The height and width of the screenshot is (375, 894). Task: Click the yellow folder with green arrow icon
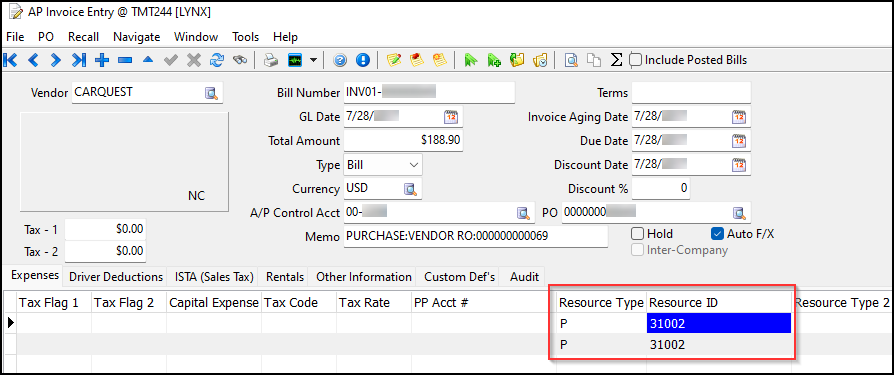[x=517, y=60]
